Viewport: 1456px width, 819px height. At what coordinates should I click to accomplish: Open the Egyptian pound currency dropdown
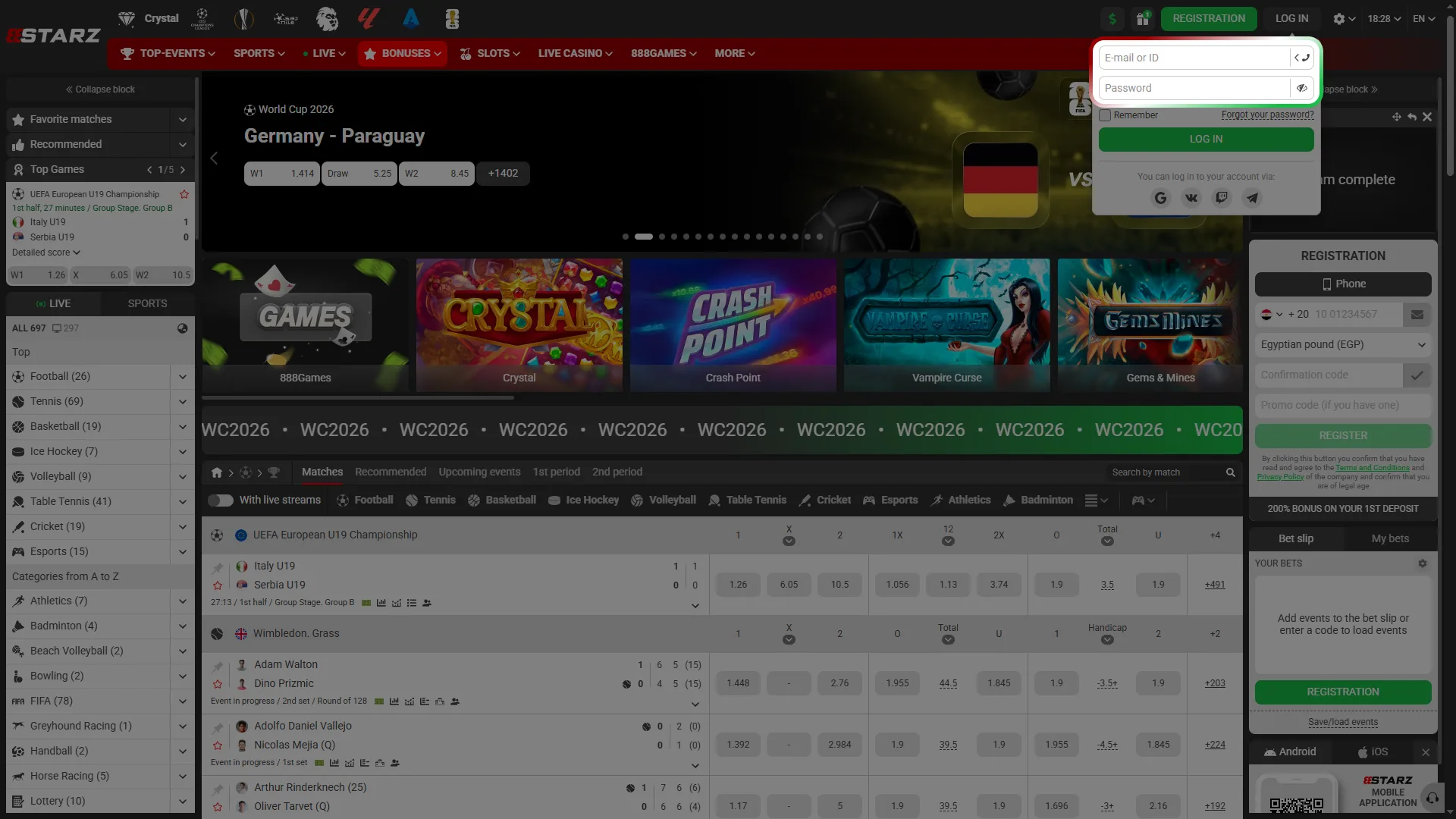(x=1343, y=344)
